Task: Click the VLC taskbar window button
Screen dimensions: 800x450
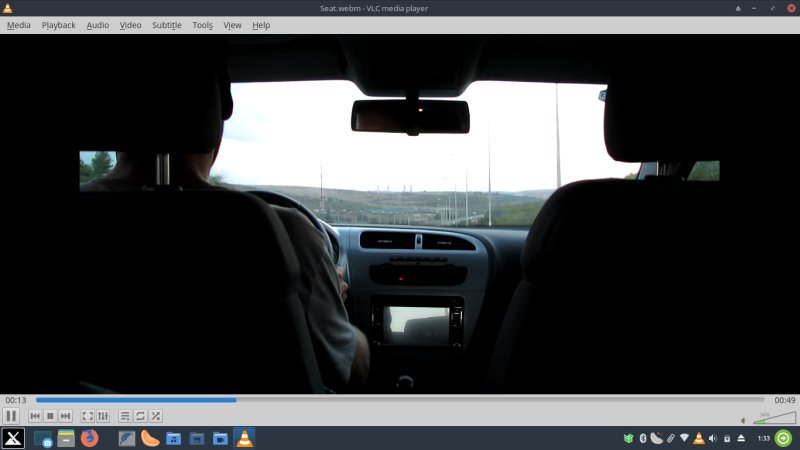Action: pos(244,438)
